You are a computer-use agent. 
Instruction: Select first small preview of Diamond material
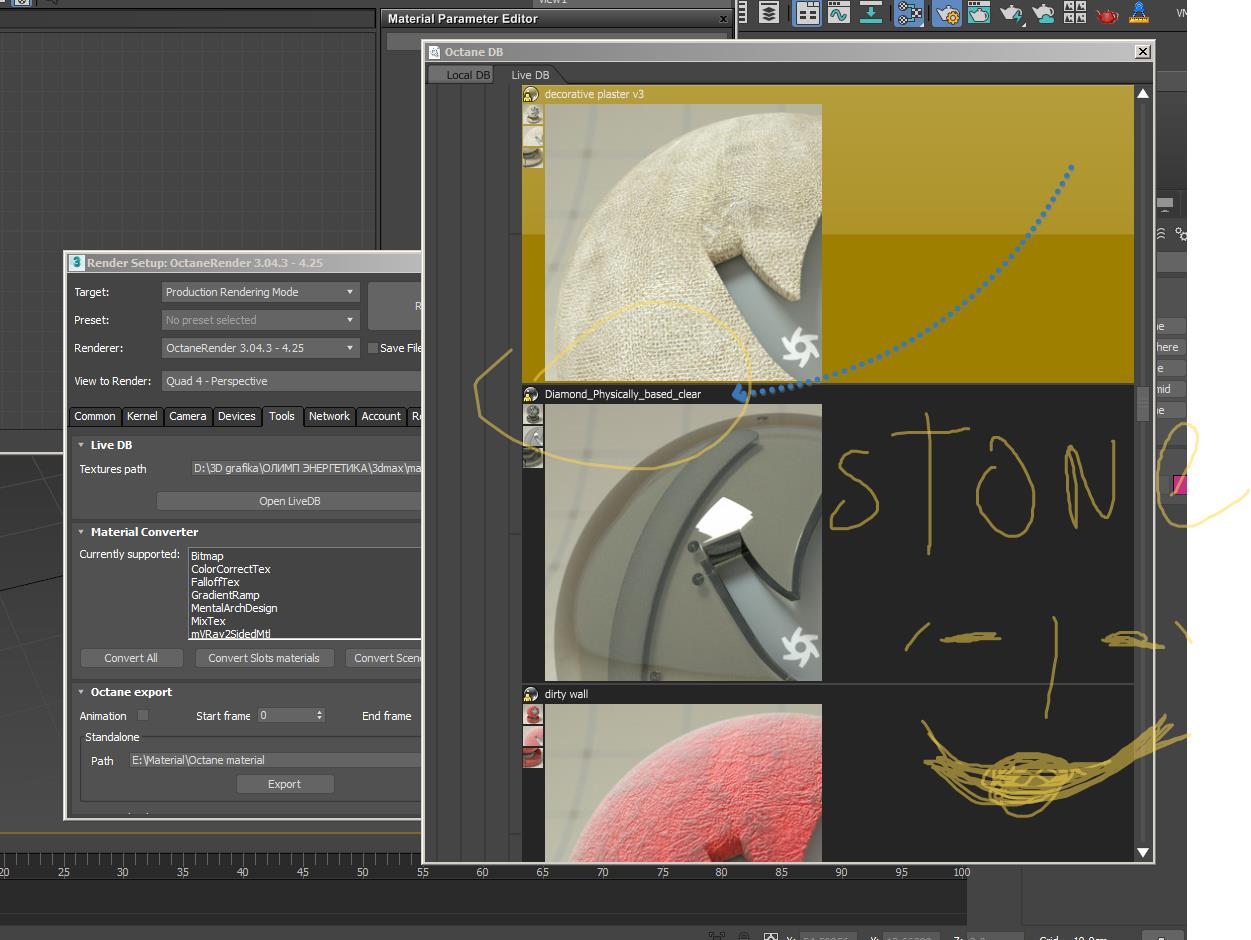point(534,415)
